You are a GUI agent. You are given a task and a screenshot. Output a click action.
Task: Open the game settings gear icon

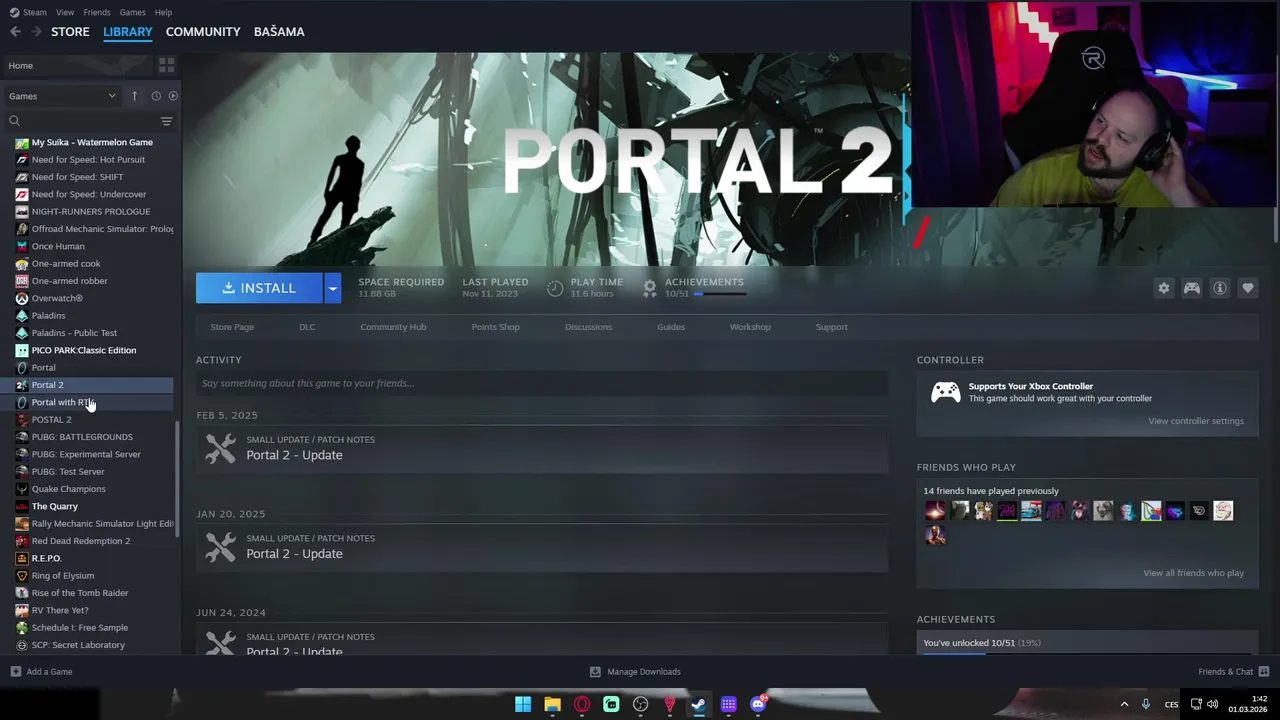pos(1163,288)
